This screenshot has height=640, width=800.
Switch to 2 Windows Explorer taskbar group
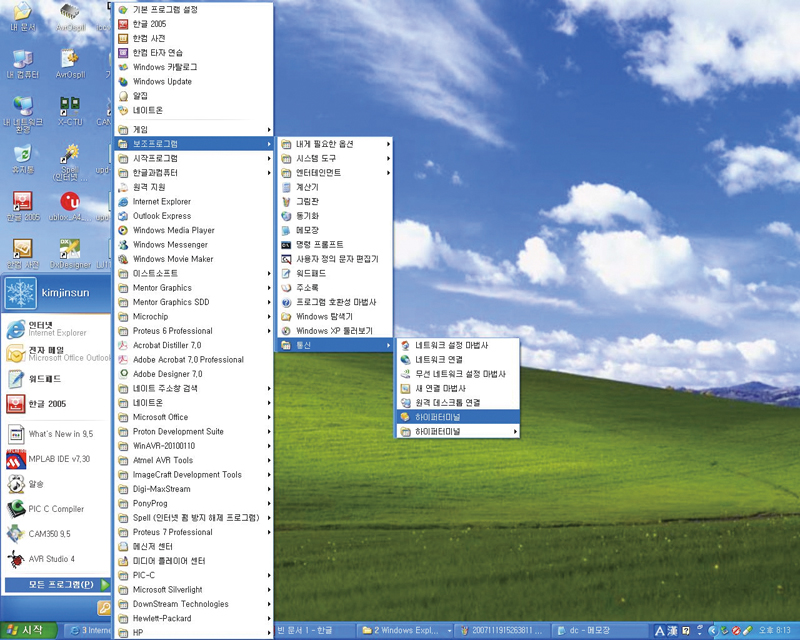pos(406,630)
